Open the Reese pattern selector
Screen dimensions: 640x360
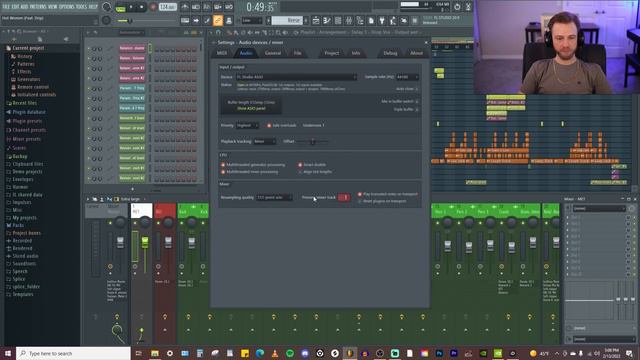[287, 20]
